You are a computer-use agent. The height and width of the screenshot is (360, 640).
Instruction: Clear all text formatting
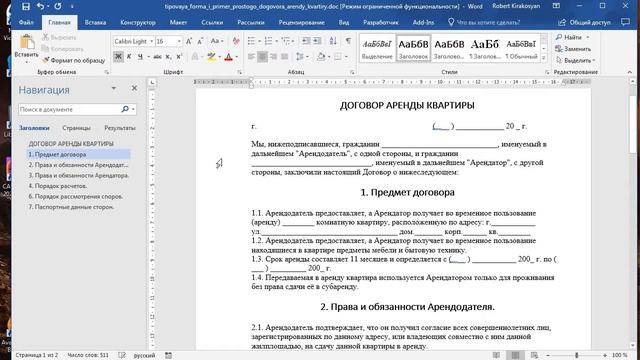coord(236,41)
